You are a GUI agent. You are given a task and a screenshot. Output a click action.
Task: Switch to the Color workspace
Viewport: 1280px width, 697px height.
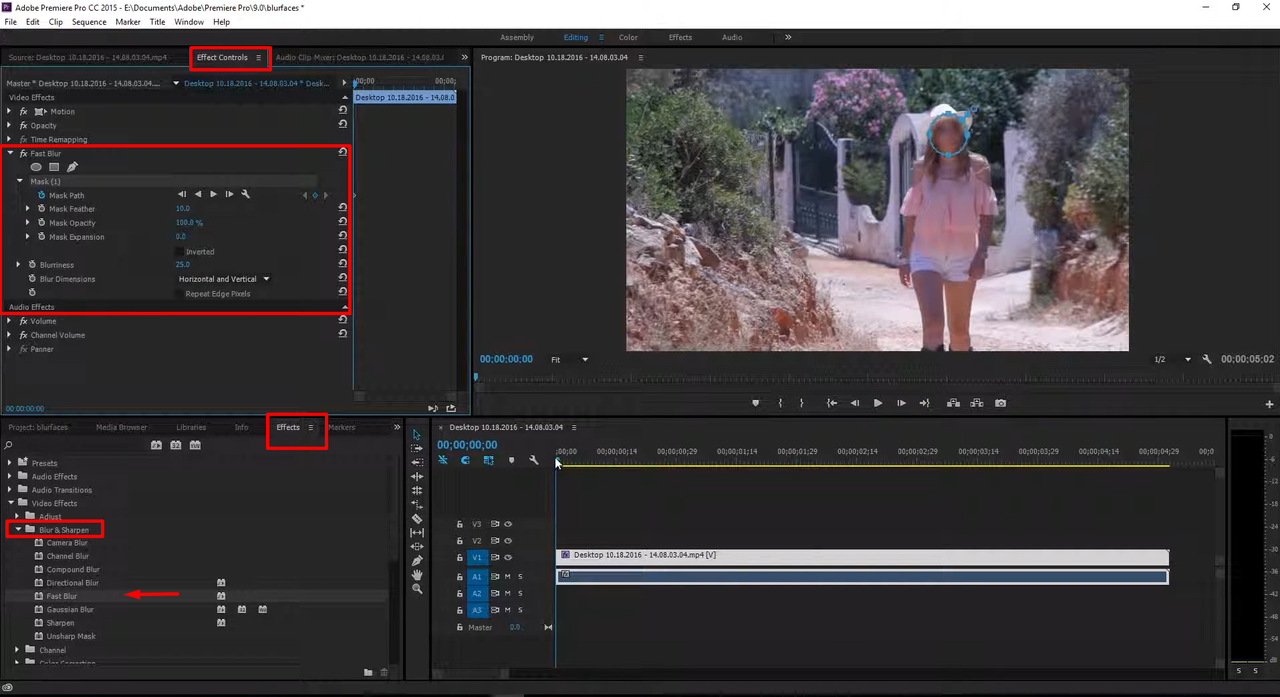click(628, 37)
